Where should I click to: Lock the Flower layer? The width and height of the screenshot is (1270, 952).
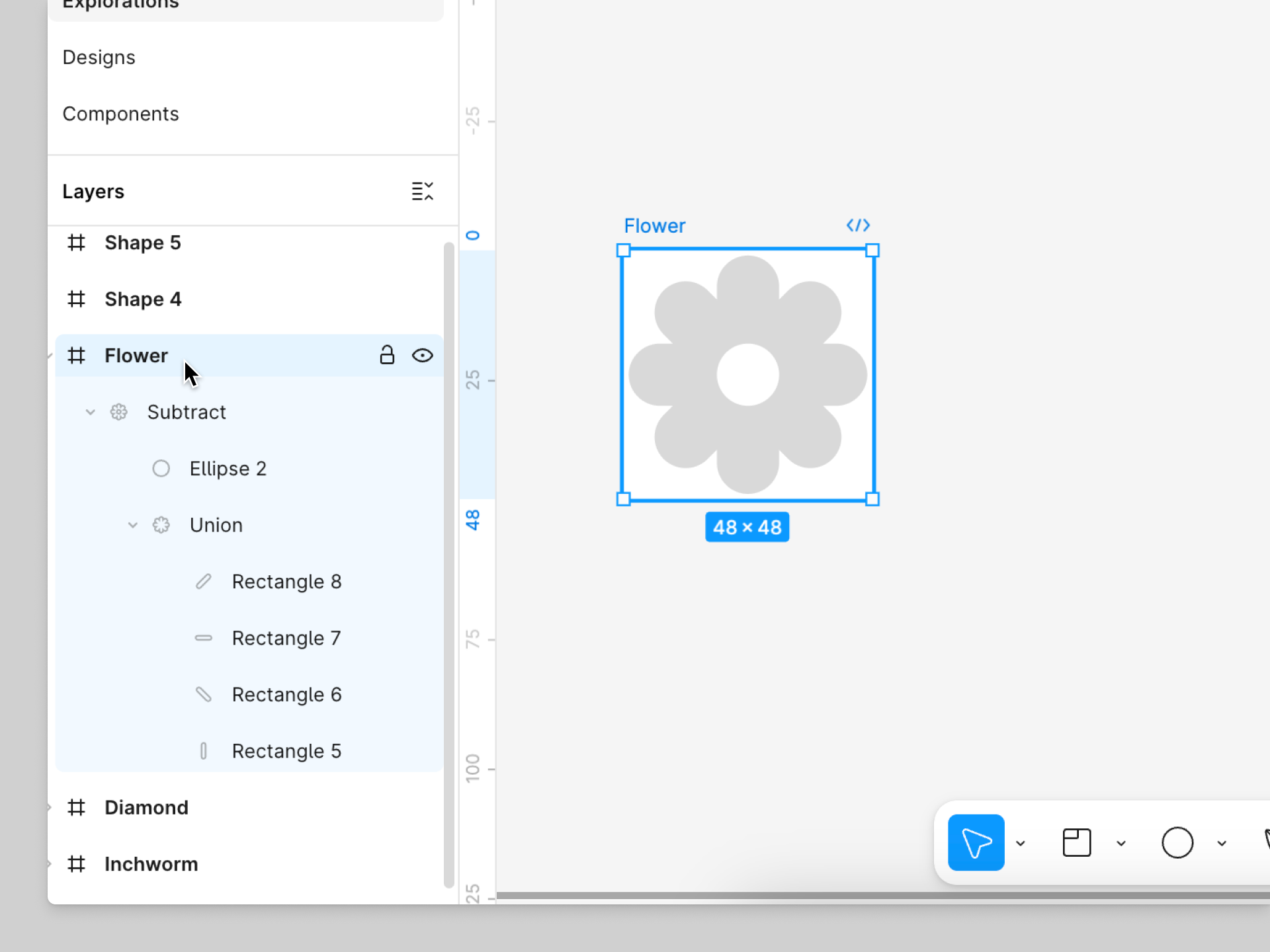pos(387,356)
